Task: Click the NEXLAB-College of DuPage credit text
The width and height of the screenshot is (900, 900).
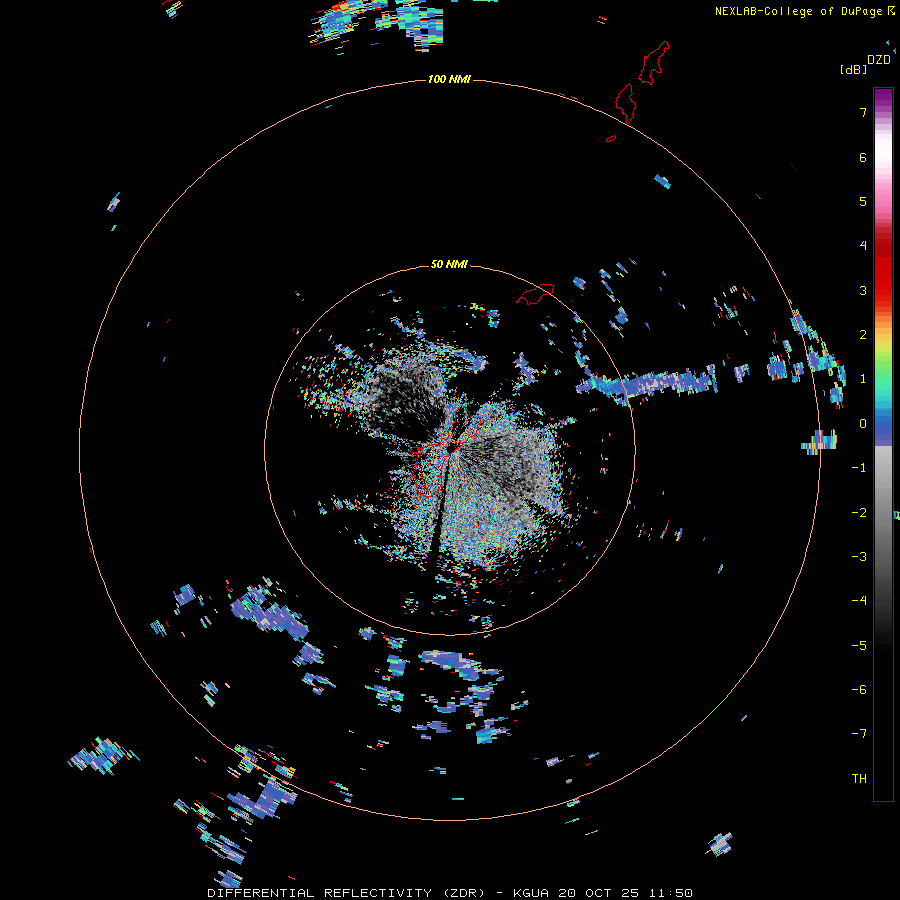Action: (798, 11)
